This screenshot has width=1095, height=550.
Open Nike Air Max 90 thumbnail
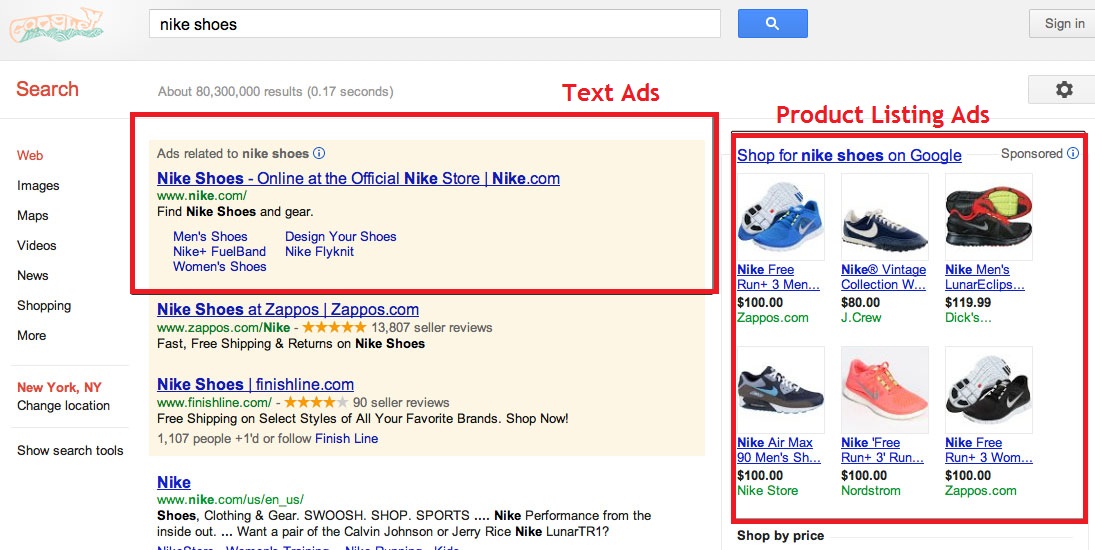[780, 389]
